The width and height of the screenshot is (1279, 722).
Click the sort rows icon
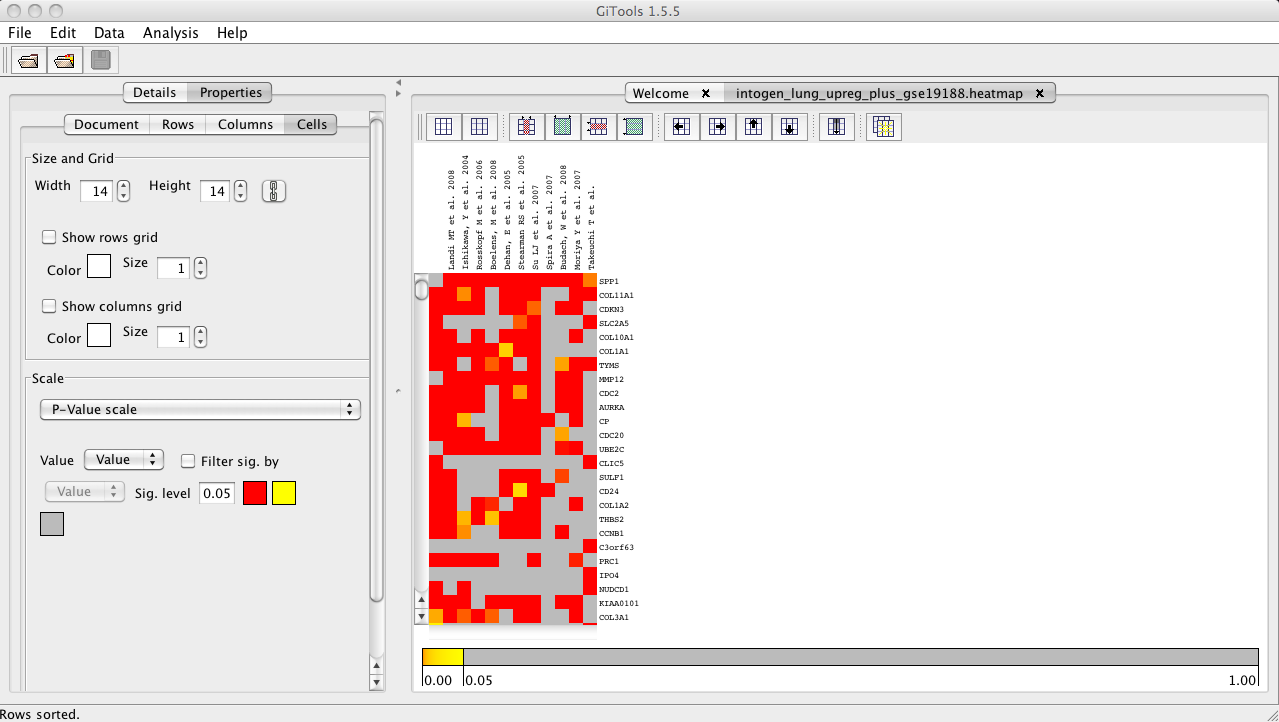[x=837, y=127]
